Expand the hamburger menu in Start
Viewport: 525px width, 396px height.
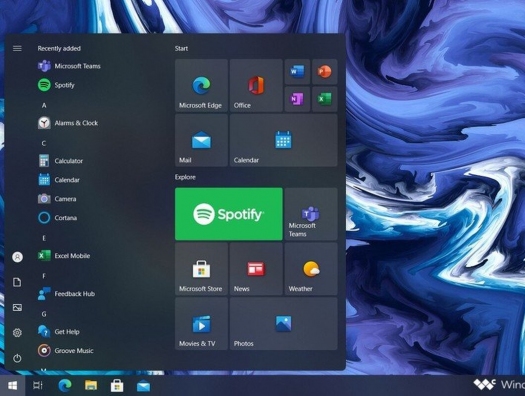click(x=17, y=49)
